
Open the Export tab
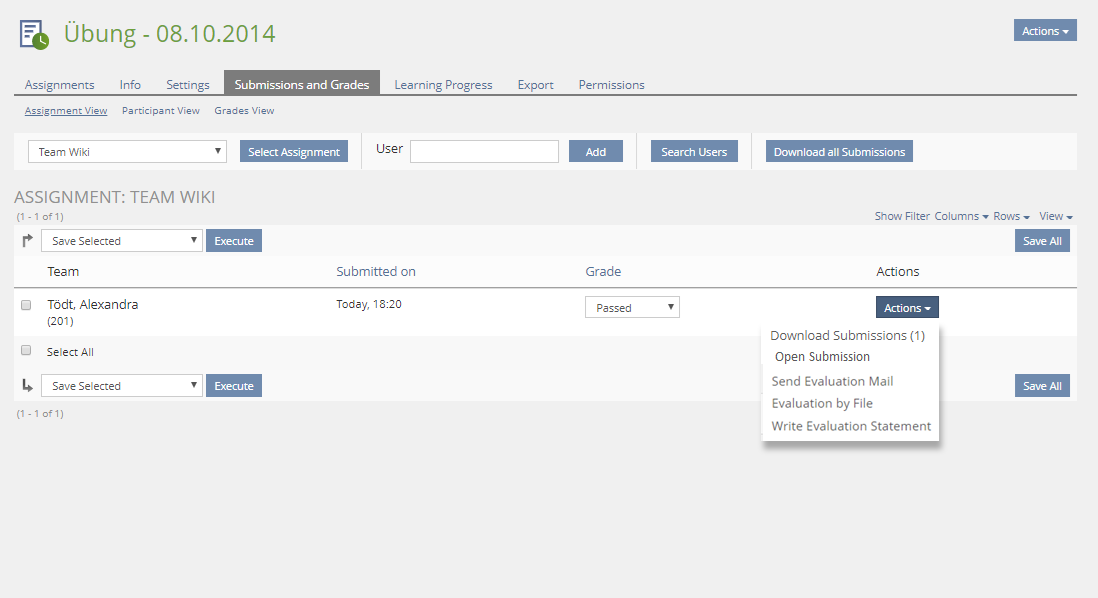[535, 85]
